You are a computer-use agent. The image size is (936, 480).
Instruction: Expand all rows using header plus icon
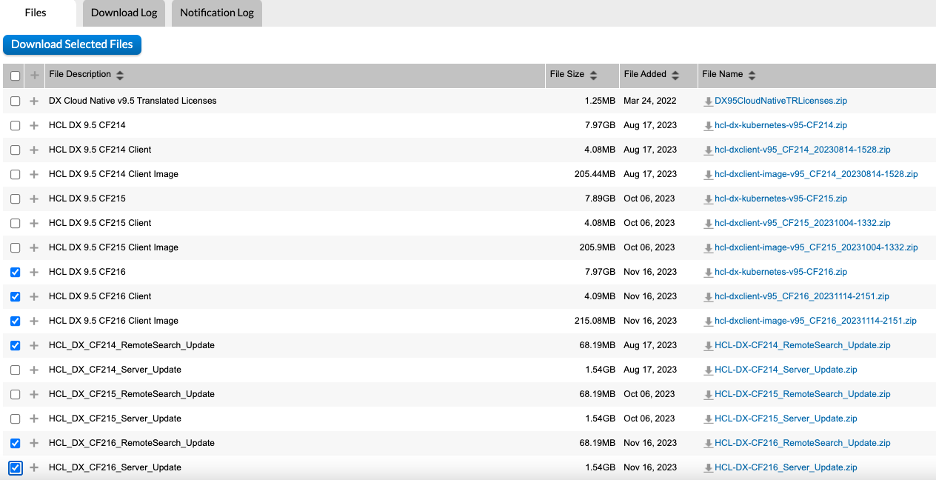(34, 75)
